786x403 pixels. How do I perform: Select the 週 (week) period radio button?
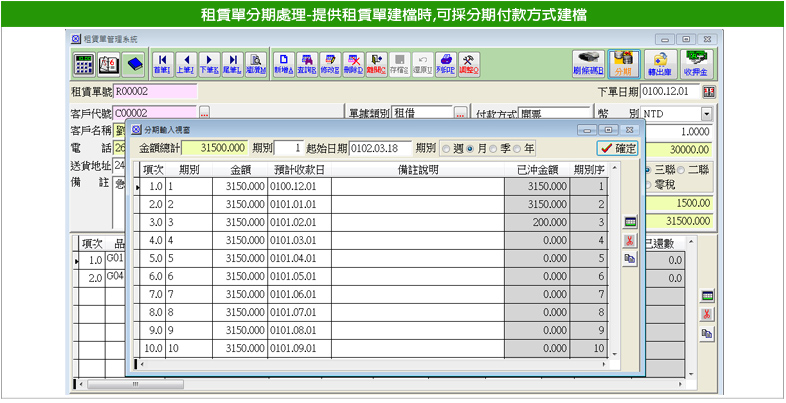(x=446, y=149)
